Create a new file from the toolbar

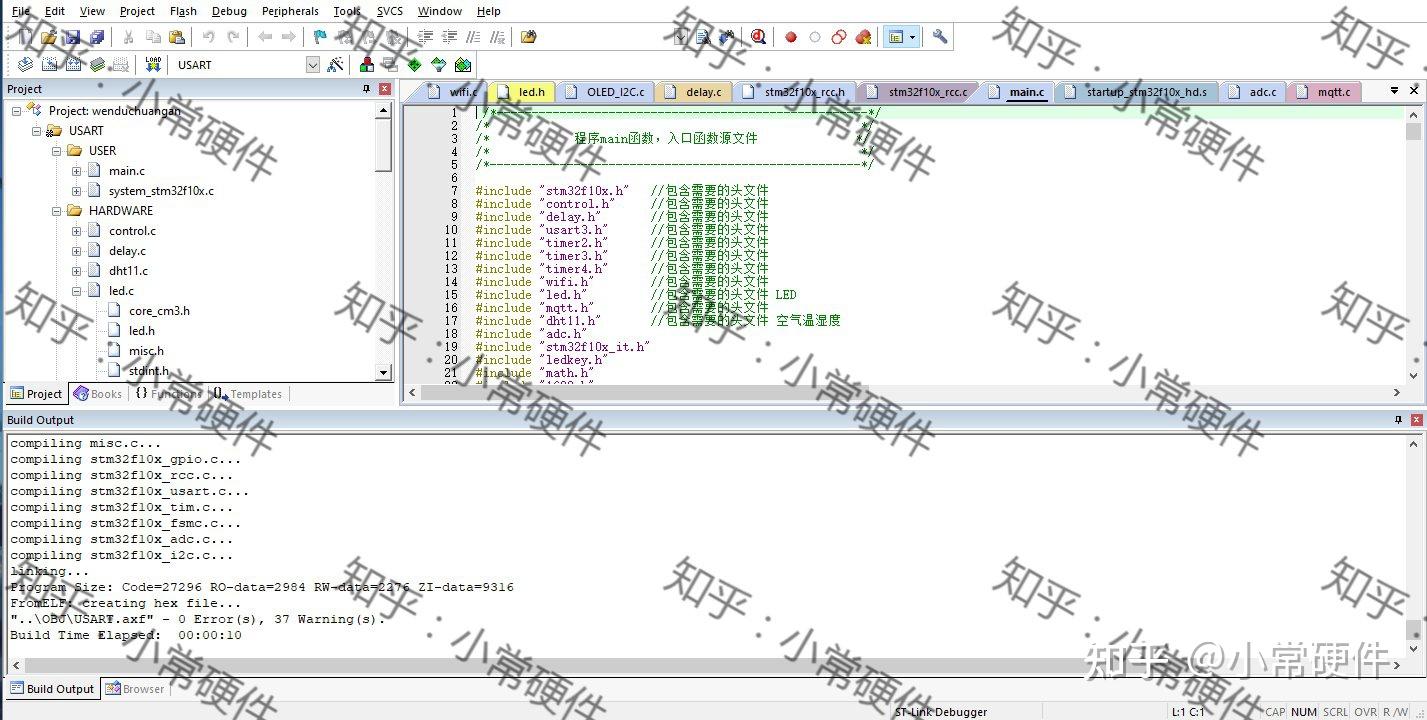click(x=26, y=37)
